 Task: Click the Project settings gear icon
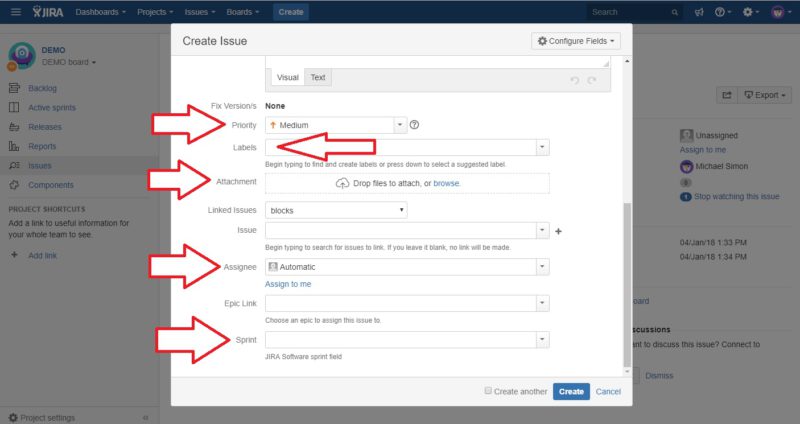[13, 417]
